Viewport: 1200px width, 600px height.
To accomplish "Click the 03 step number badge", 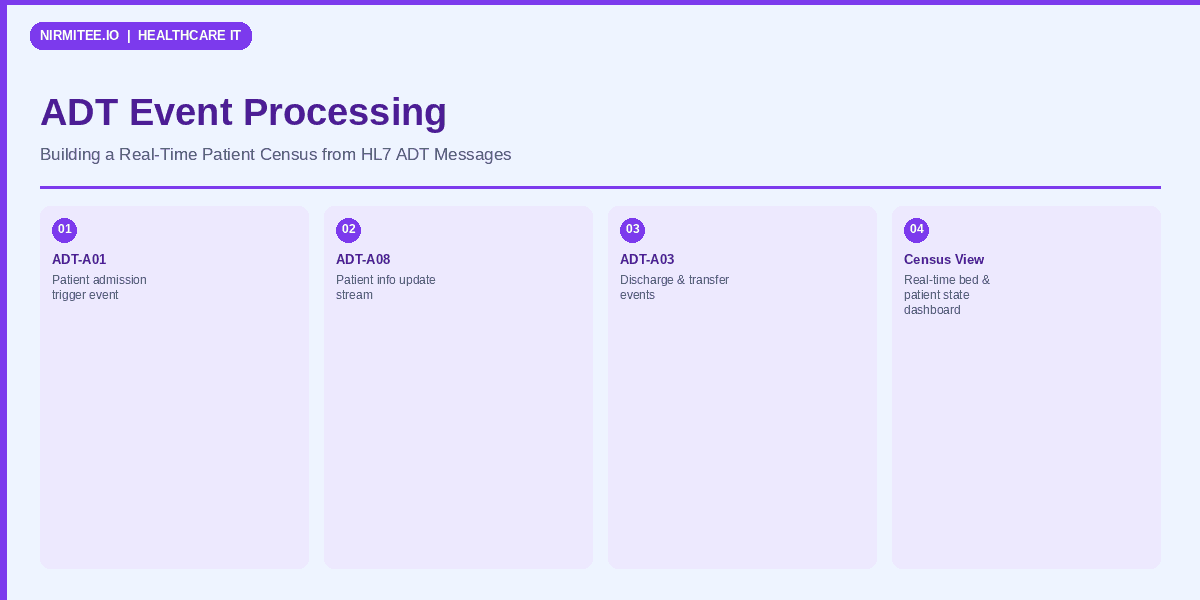I will point(633,230).
